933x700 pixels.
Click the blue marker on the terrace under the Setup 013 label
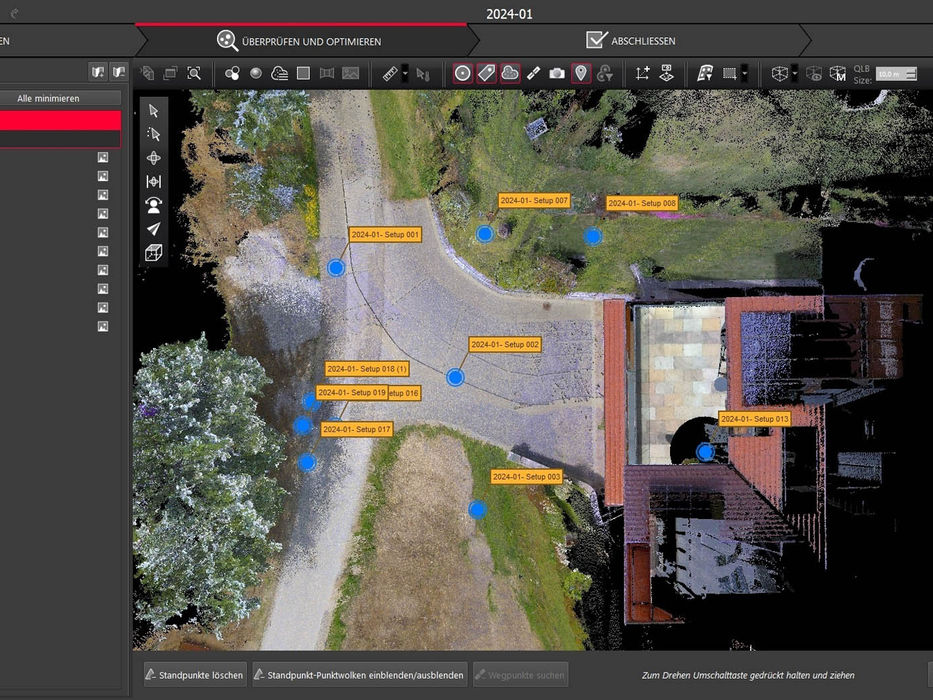[x=706, y=452]
